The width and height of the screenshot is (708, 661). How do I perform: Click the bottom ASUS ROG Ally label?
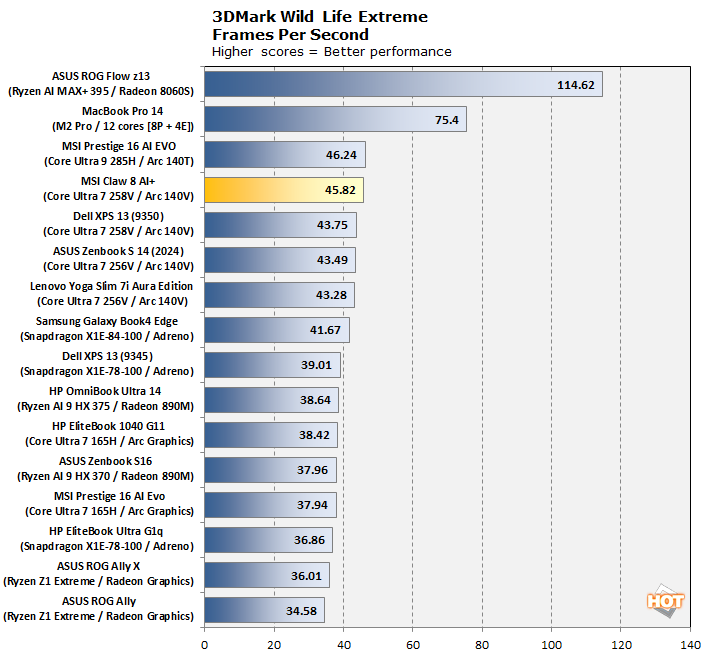(x=99, y=601)
